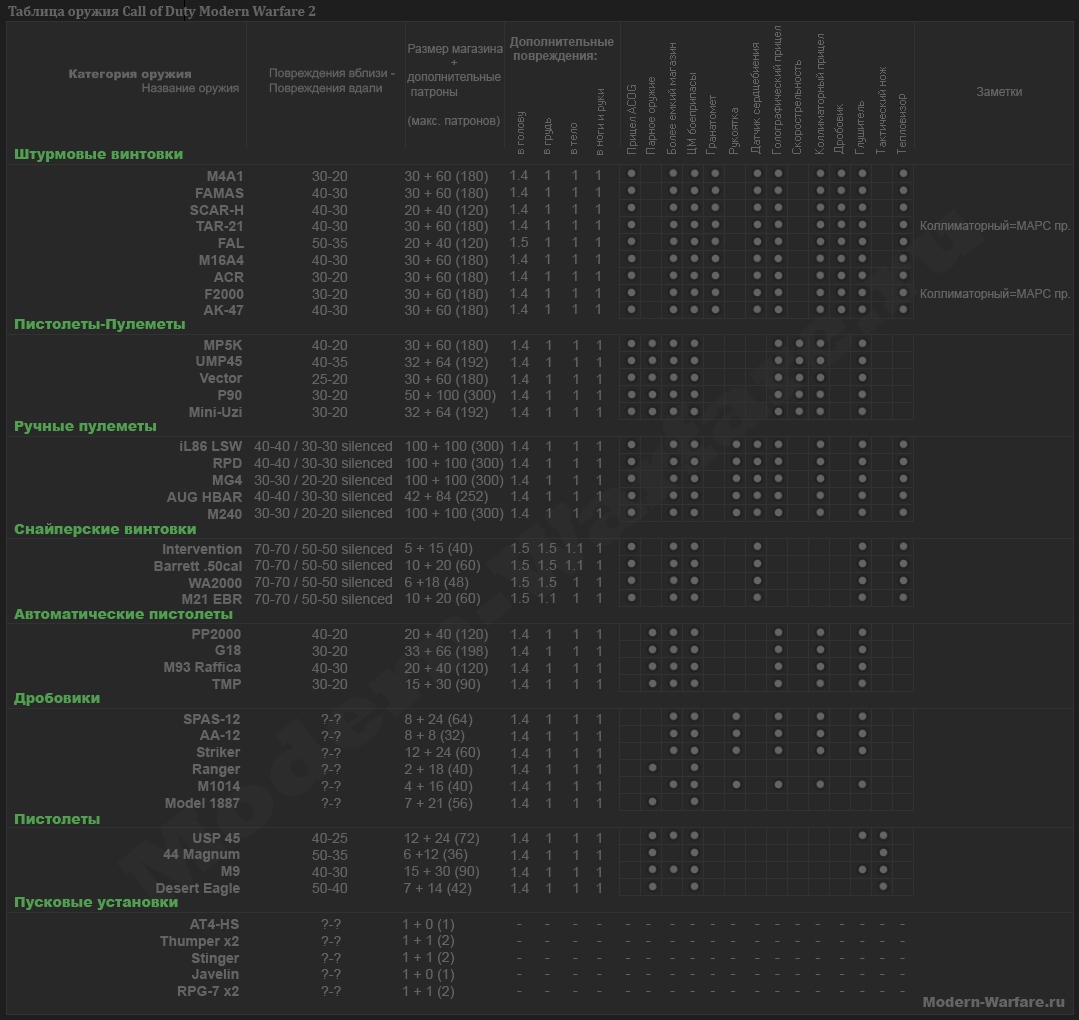Screen dimensions: 1079x1020
Task: Click the "50-35" damage value for FAL
Action: (330, 244)
